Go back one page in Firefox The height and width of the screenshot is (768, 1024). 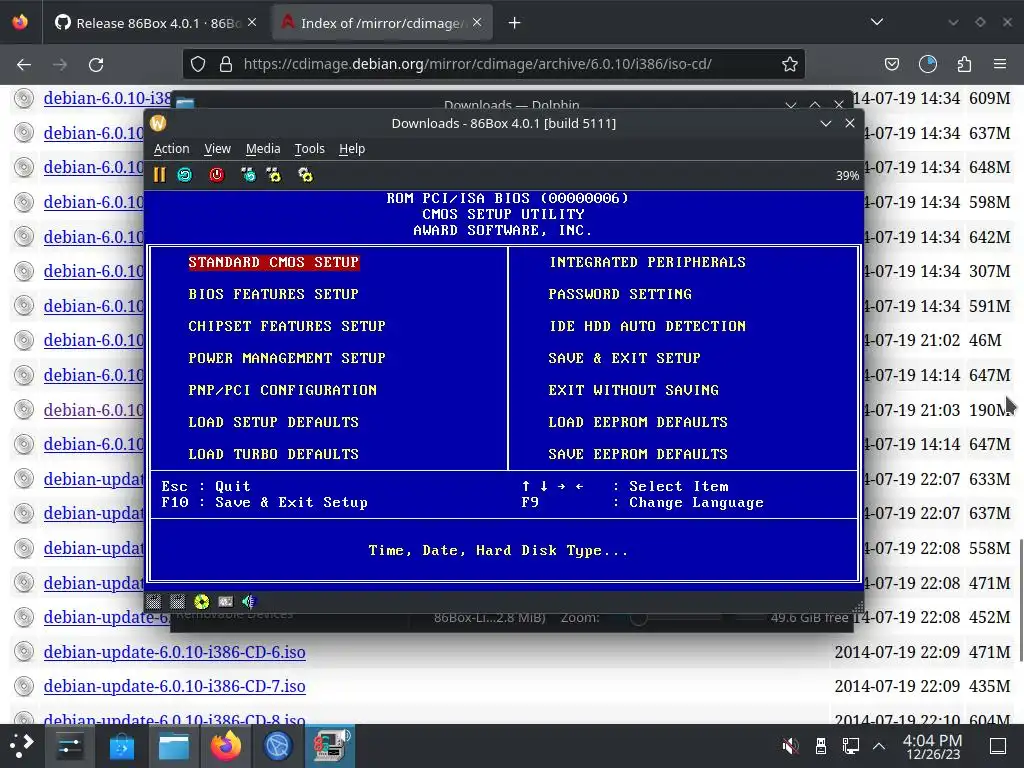pos(24,65)
